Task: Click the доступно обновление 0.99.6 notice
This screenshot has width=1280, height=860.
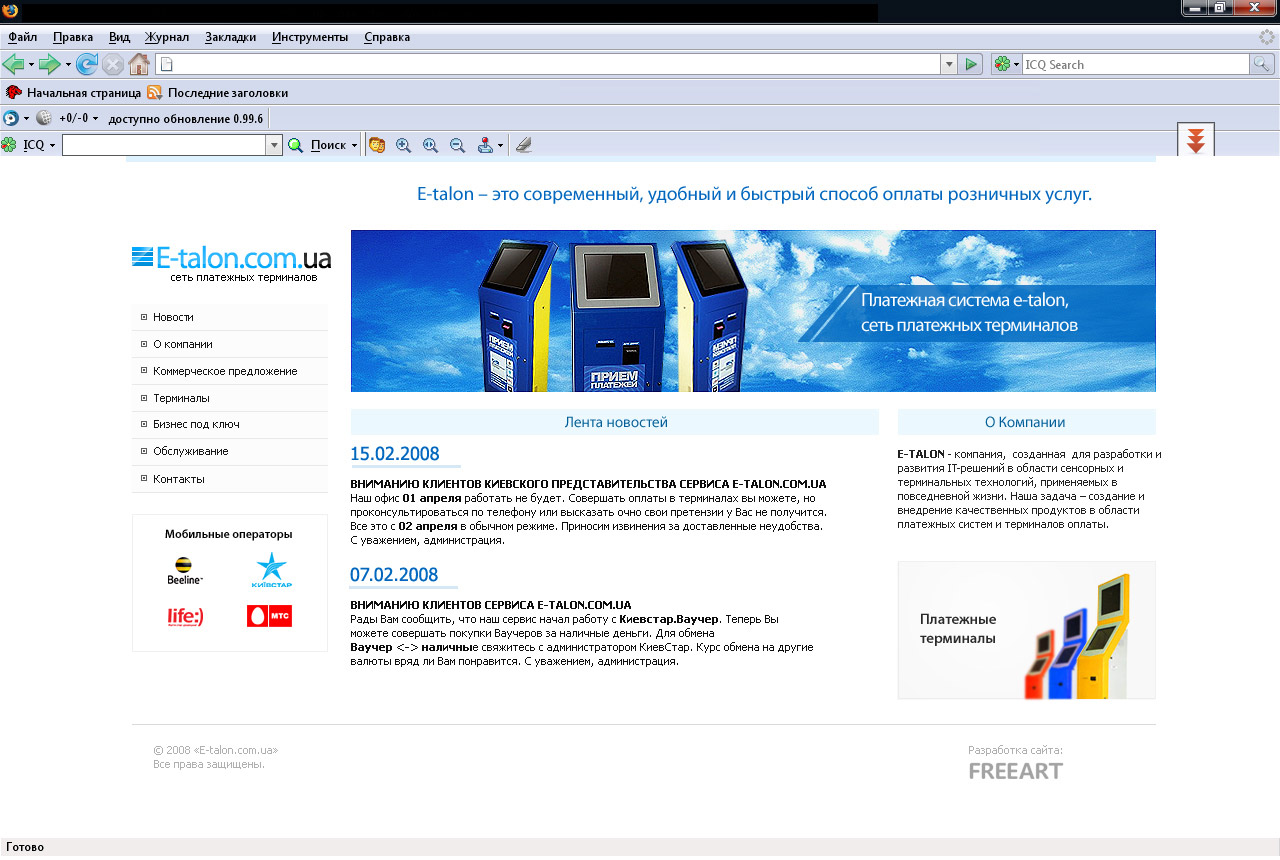Action: (x=185, y=119)
